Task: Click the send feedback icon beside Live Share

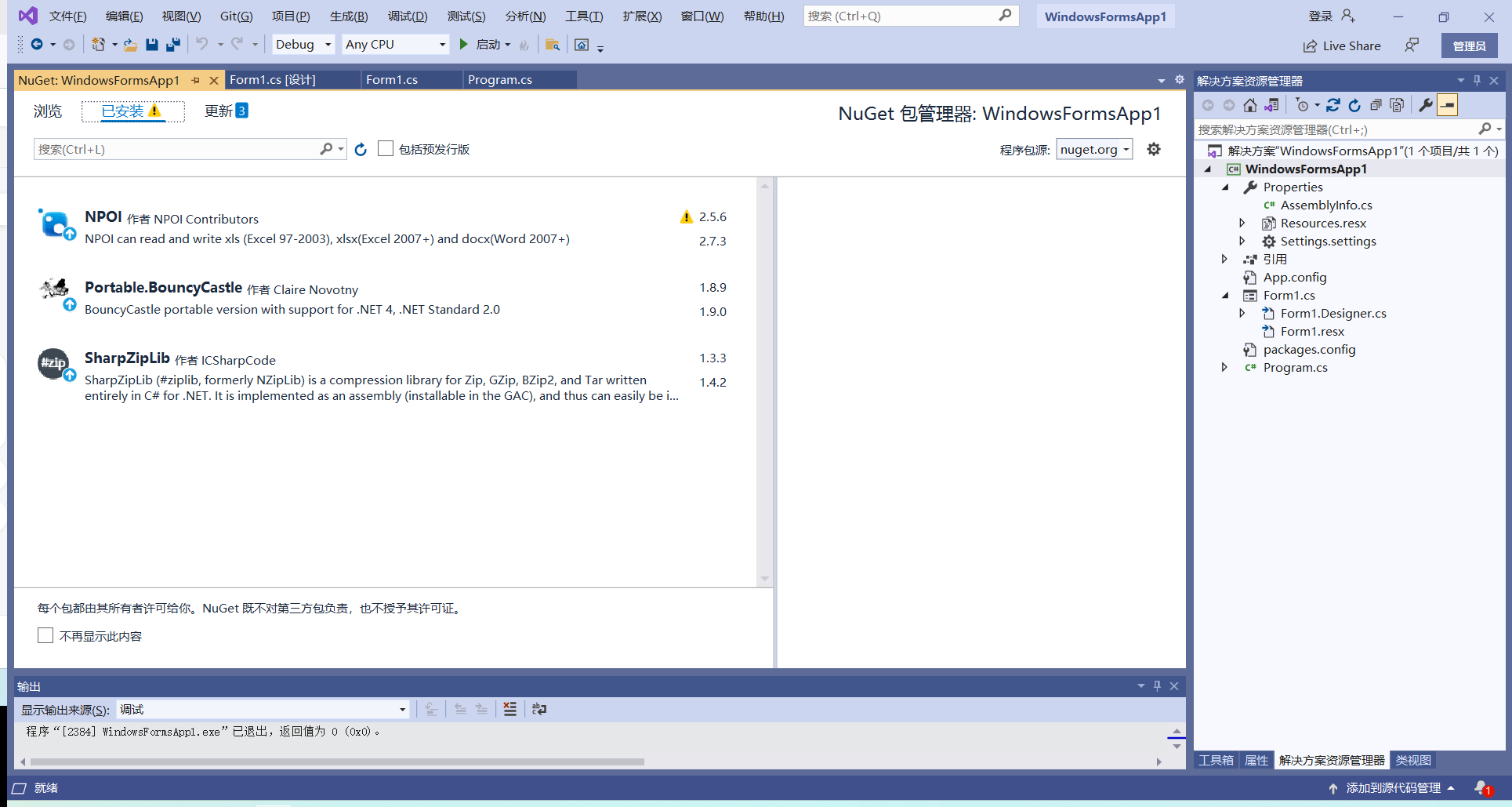Action: 1412,45
